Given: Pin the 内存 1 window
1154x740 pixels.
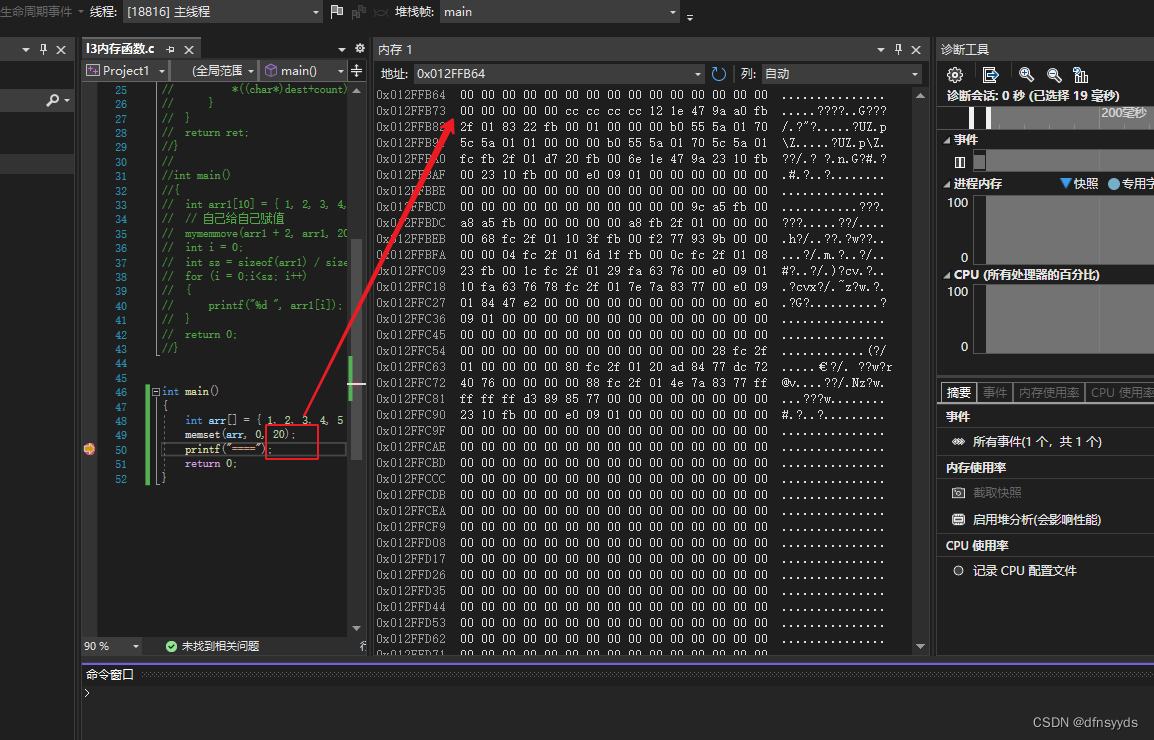Looking at the screenshot, I should (x=899, y=49).
